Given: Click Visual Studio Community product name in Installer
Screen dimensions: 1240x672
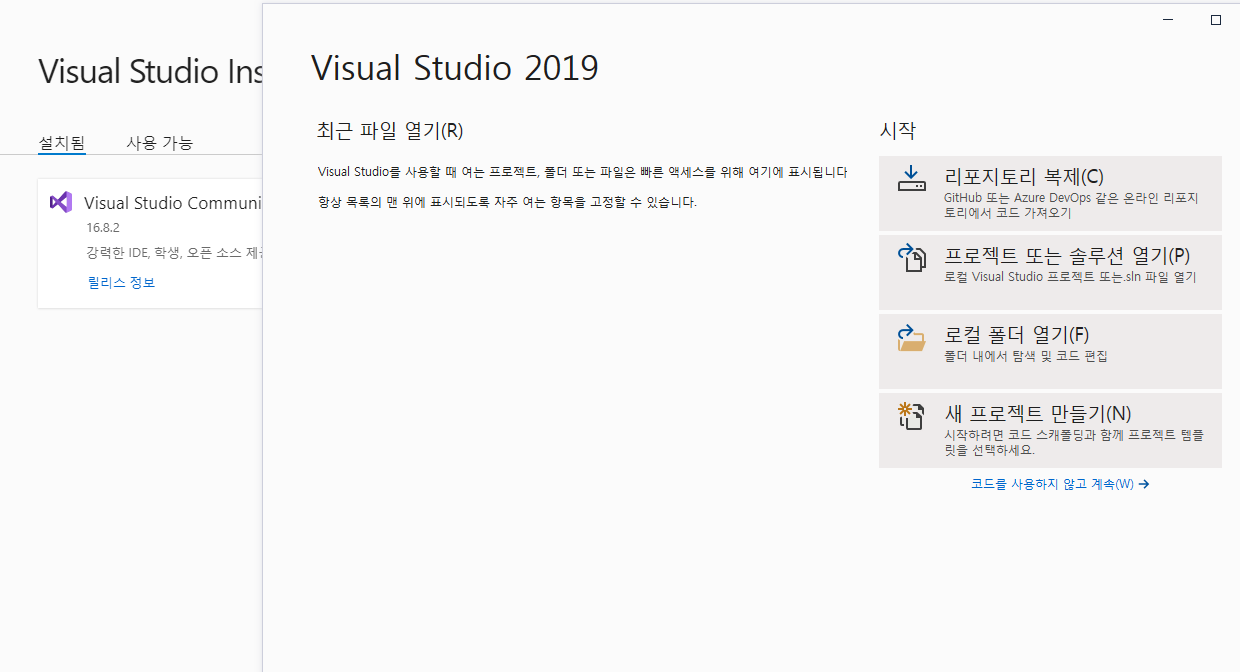Looking at the screenshot, I should point(173,203).
